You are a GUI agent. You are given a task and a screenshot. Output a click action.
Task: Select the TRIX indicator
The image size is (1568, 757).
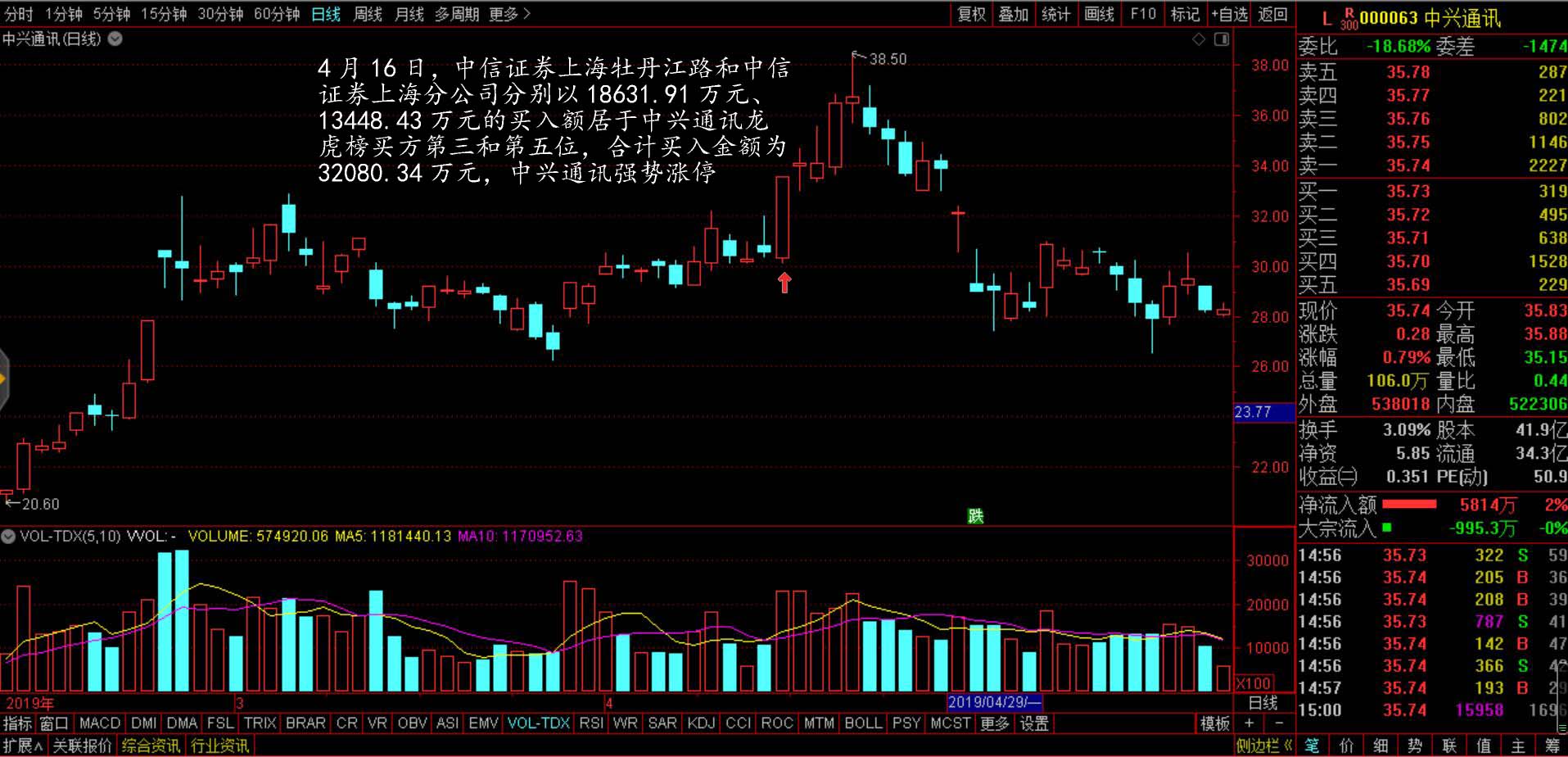260,723
